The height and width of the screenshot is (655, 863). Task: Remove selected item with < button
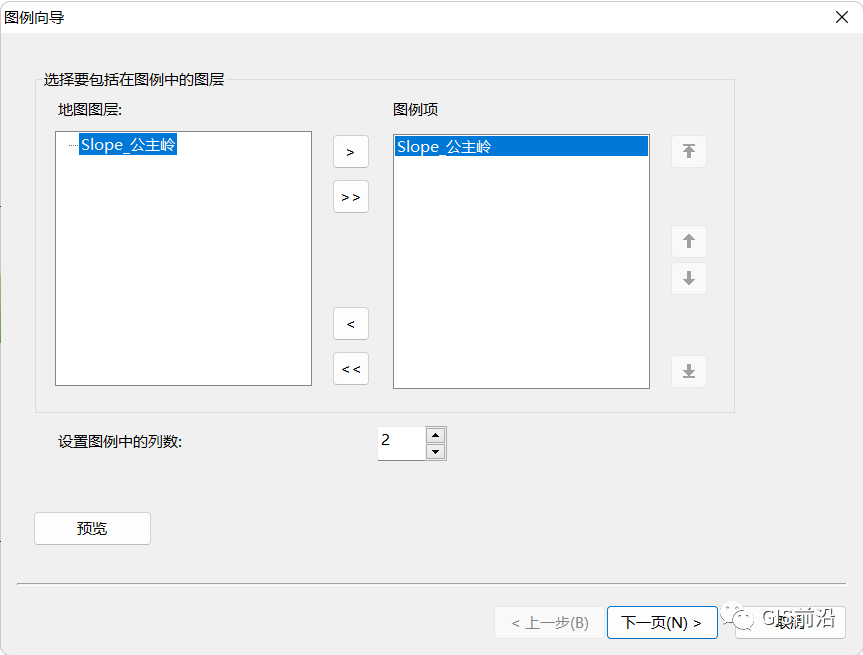351,324
